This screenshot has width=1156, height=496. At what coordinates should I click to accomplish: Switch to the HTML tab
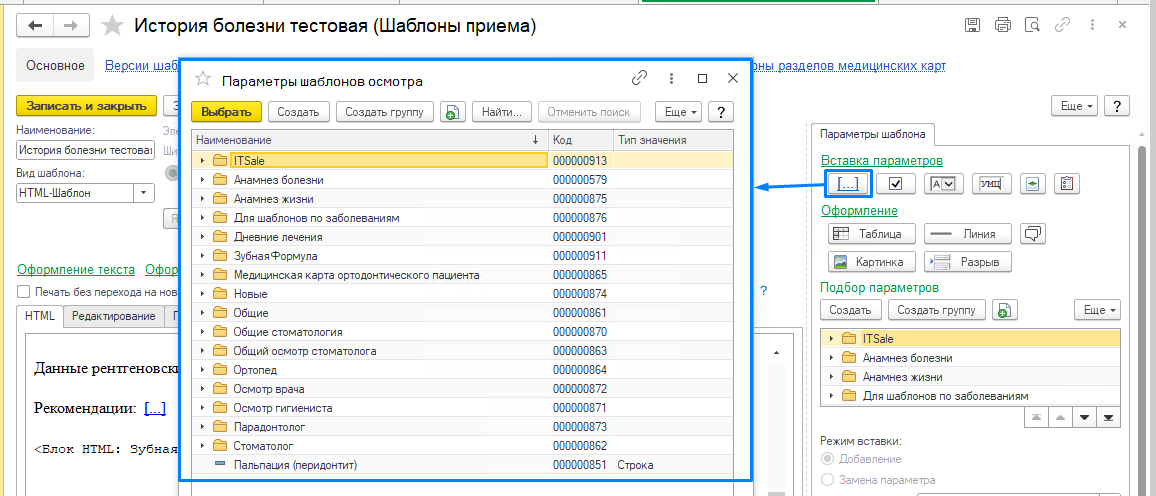tap(40, 315)
